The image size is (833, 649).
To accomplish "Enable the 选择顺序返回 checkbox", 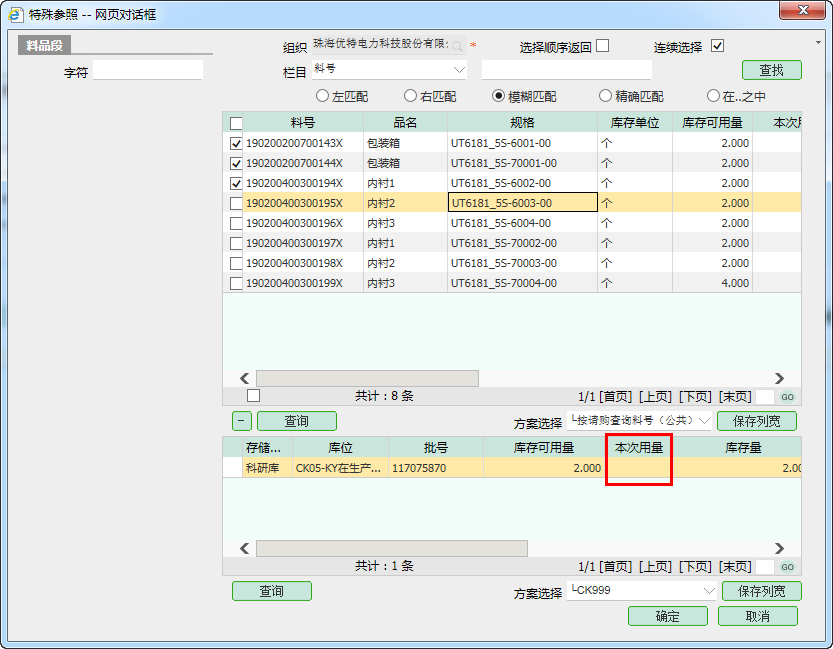I will (x=602, y=46).
